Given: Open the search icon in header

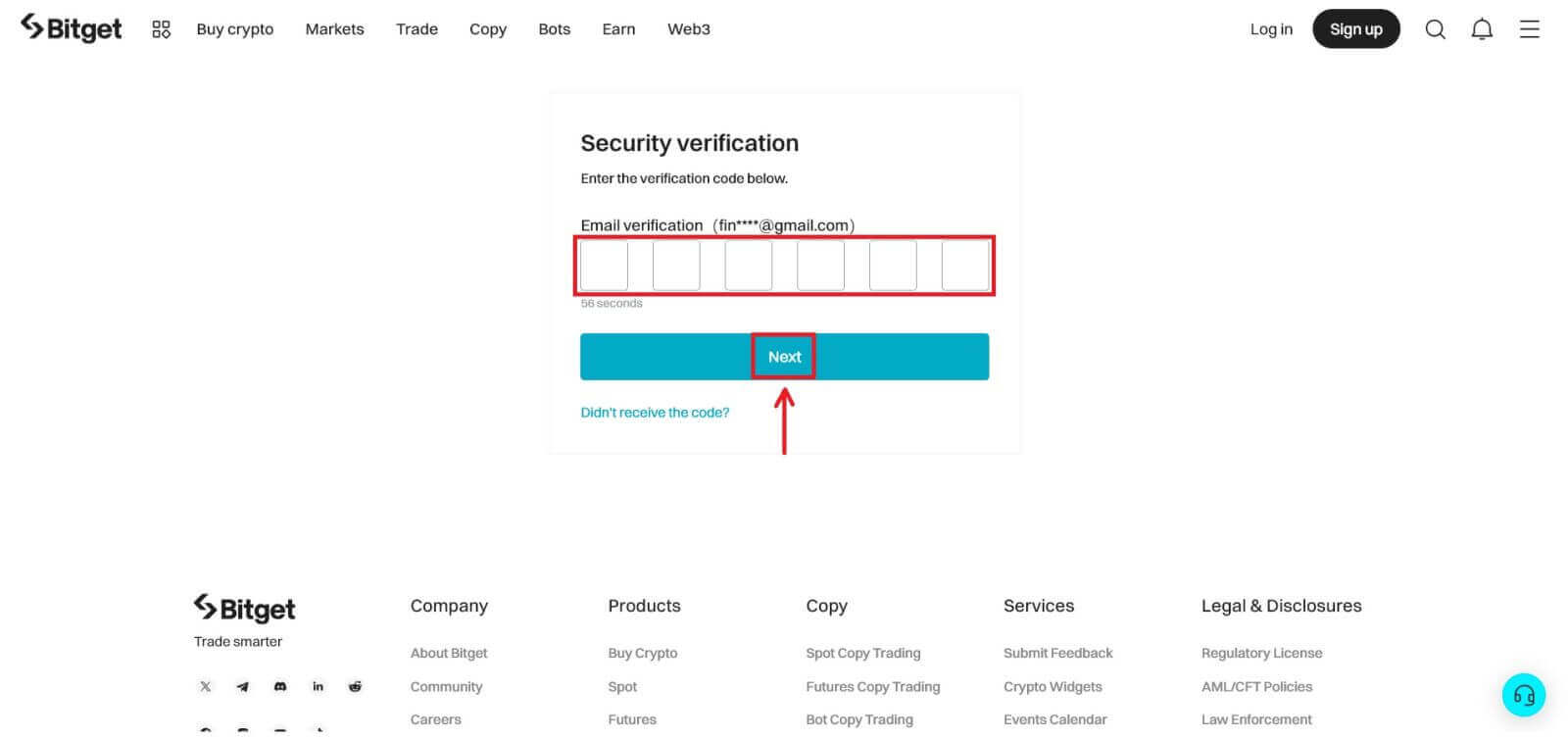Looking at the screenshot, I should 1435,29.
